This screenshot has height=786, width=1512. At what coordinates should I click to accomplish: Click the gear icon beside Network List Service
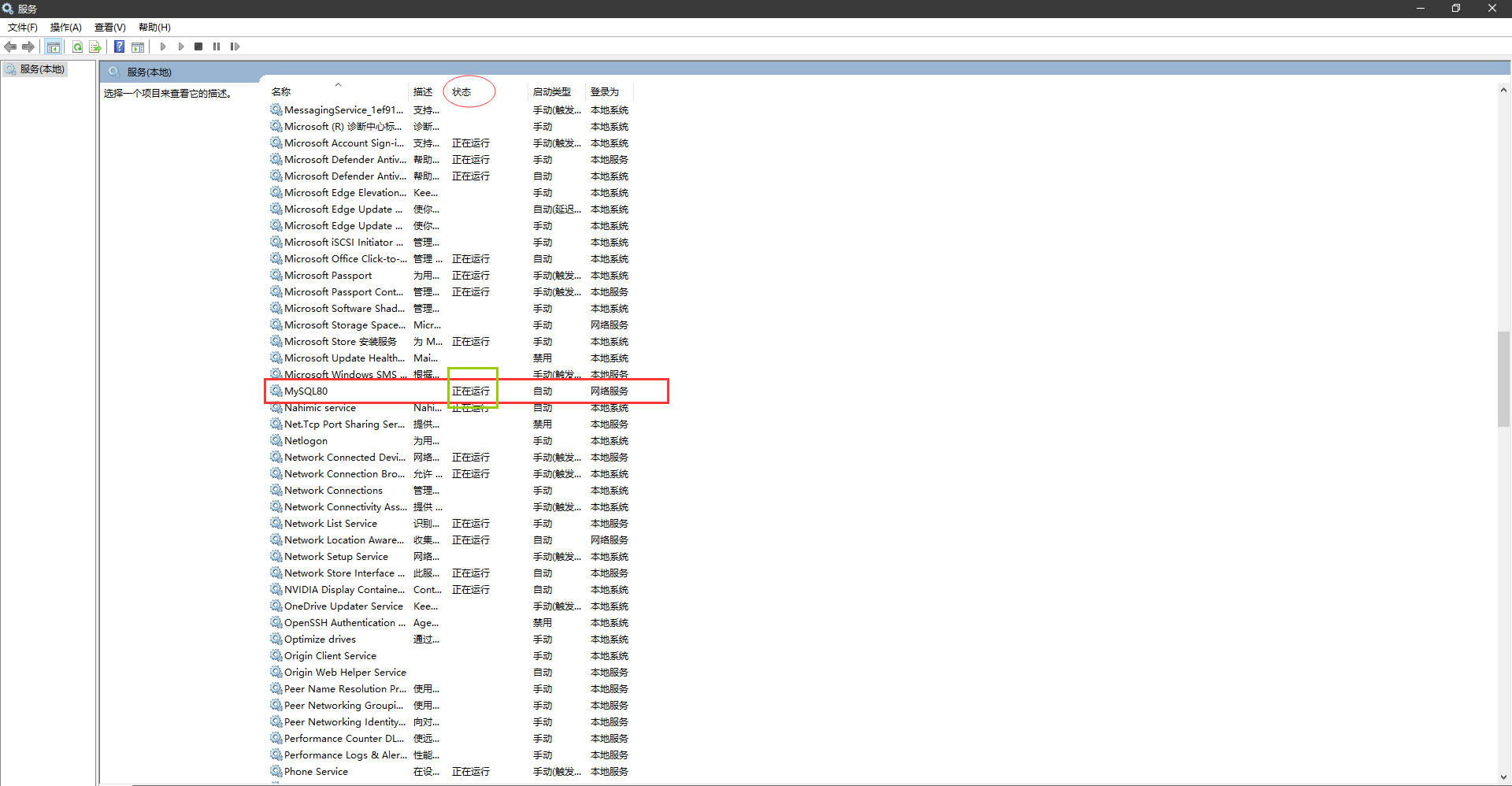coord(276,523)
